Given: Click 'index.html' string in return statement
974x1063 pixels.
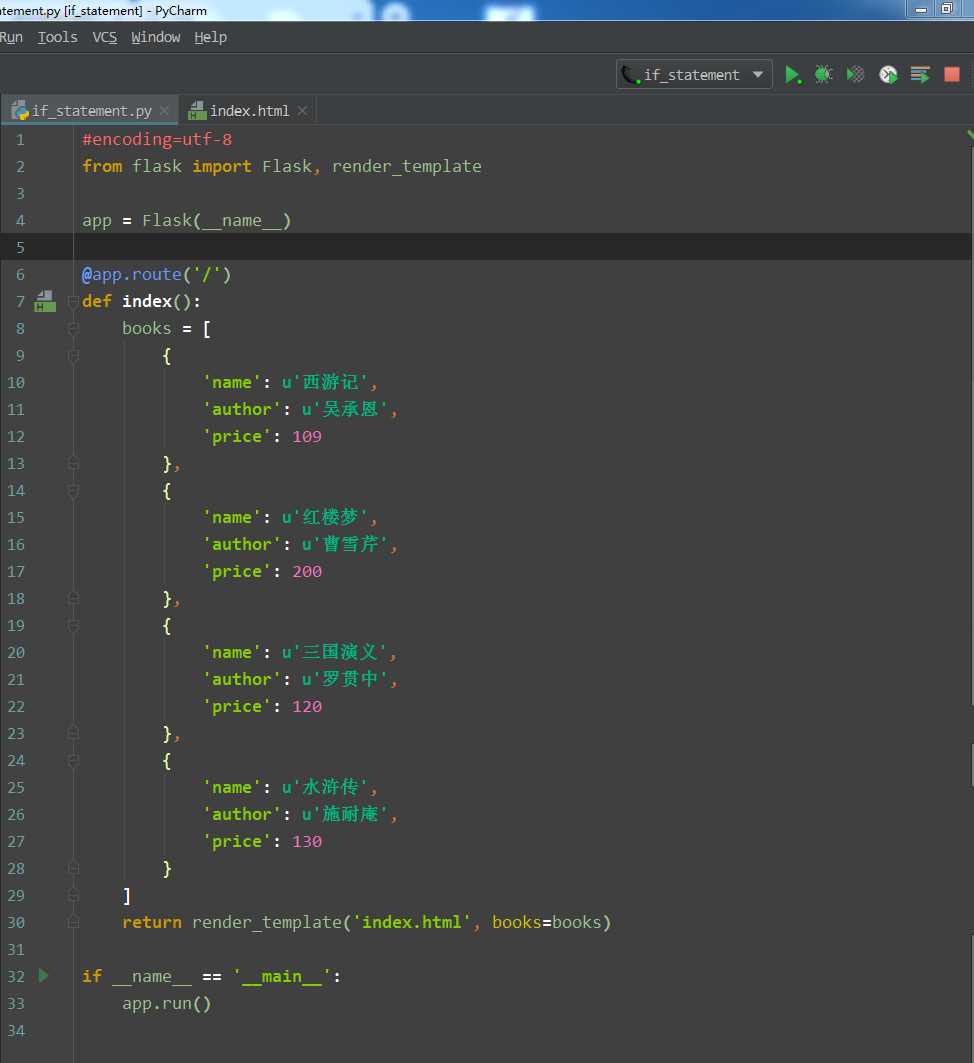Looking at the screenshot, I should point(411,922).
